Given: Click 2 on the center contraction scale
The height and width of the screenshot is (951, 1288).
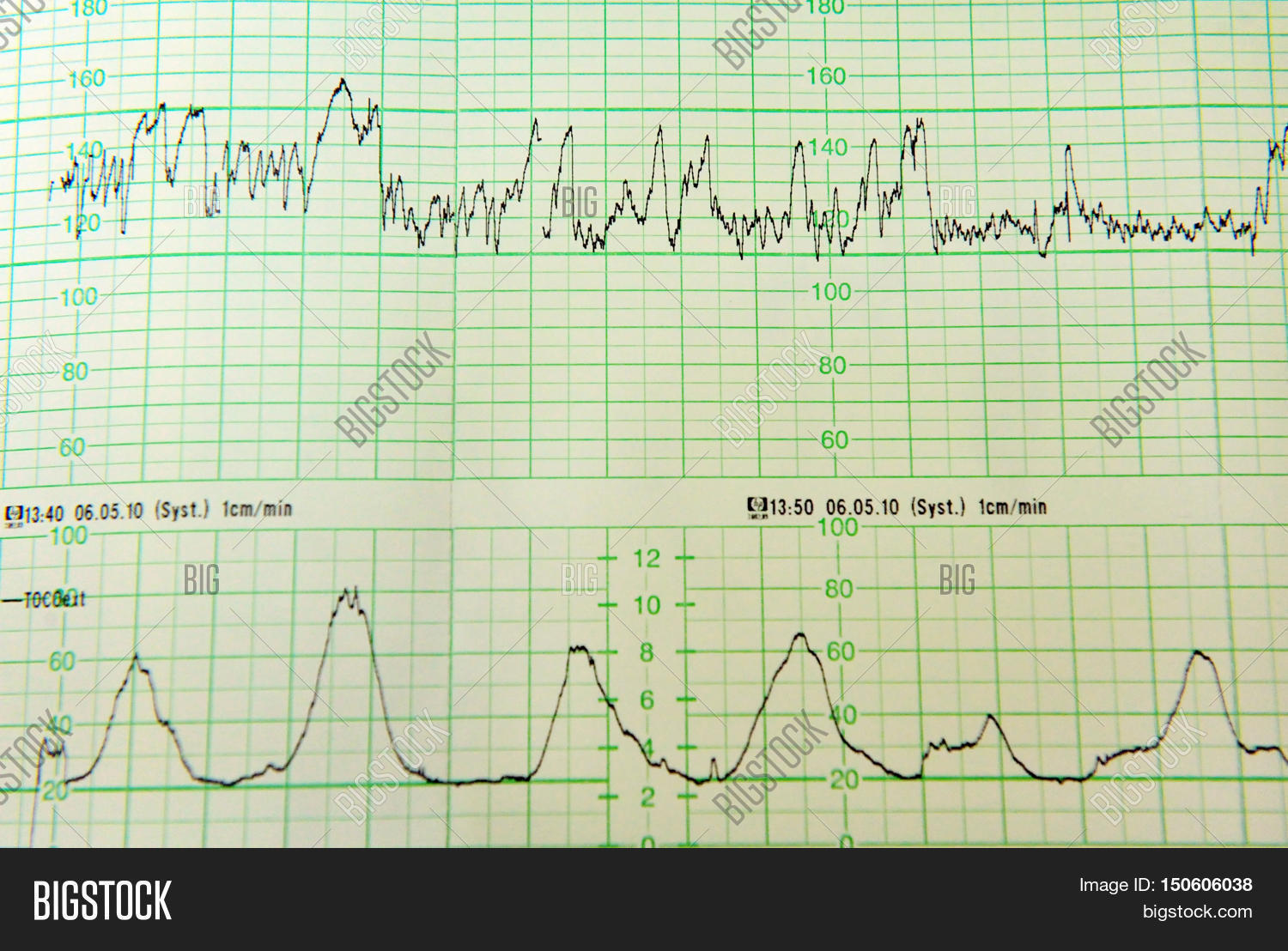Looking at the screenshot, I should pos(647,797).
